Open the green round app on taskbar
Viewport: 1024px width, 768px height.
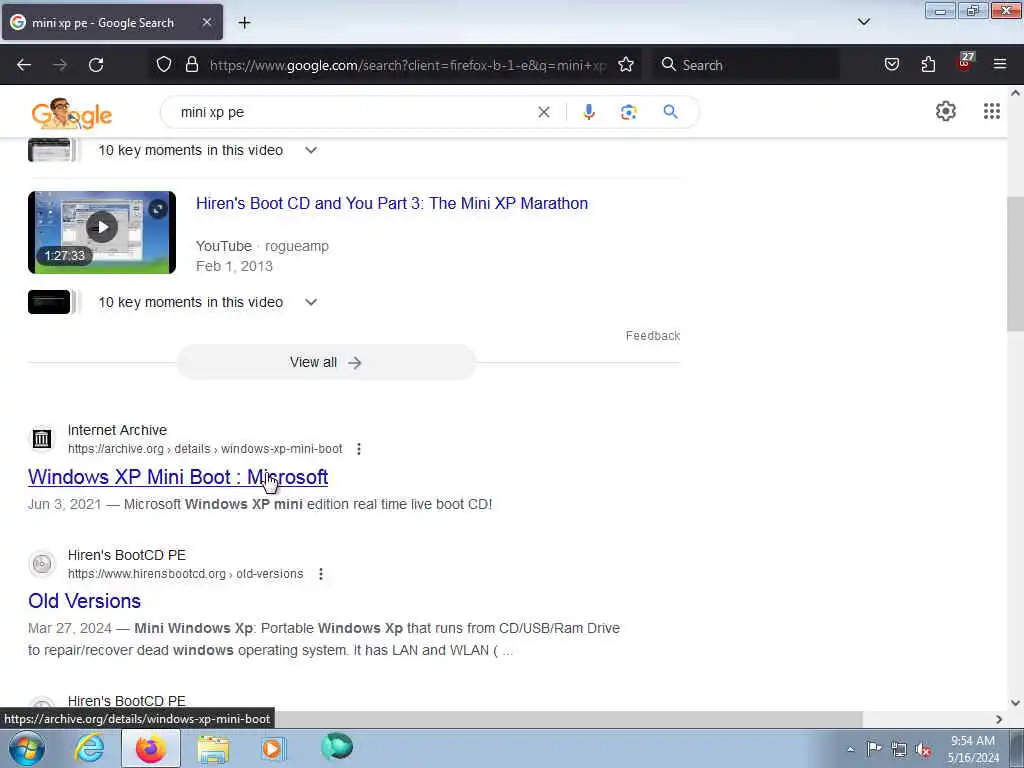337,747
